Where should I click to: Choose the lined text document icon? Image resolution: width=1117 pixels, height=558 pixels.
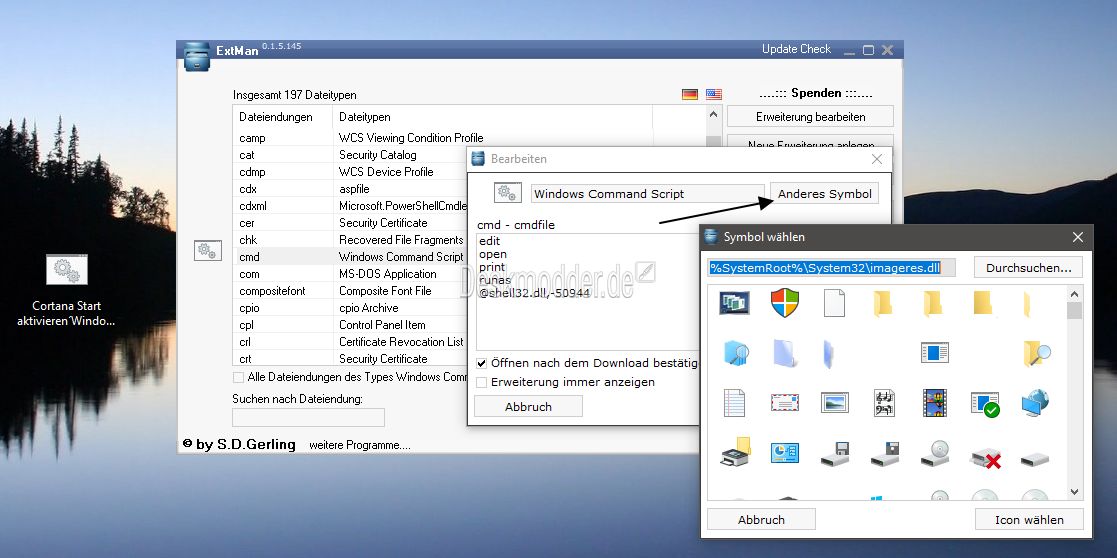734,403
